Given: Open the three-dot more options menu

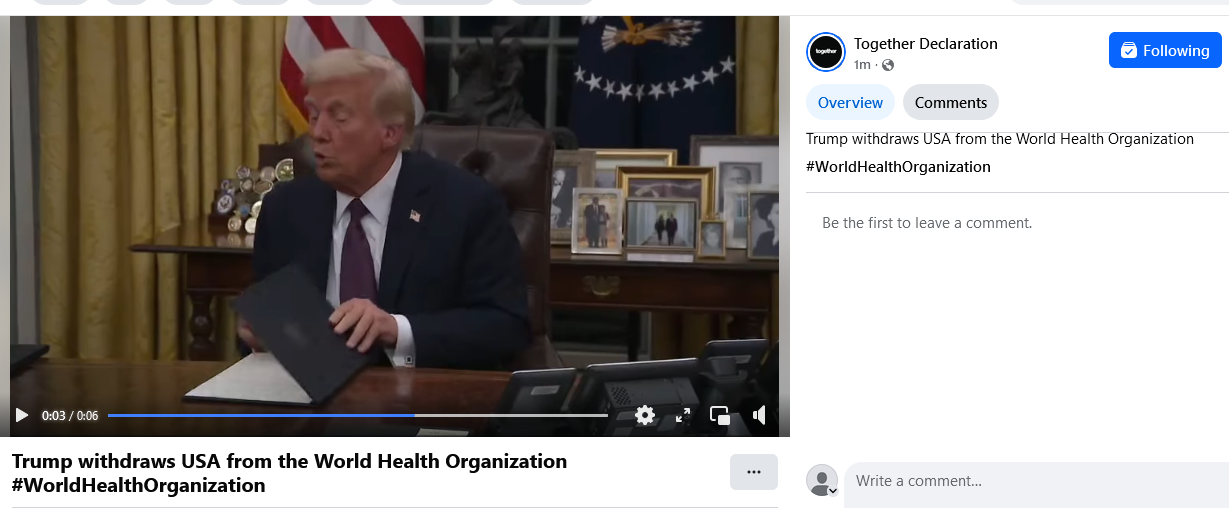Looking at the screenshot, I should click(x=754, y=472).
